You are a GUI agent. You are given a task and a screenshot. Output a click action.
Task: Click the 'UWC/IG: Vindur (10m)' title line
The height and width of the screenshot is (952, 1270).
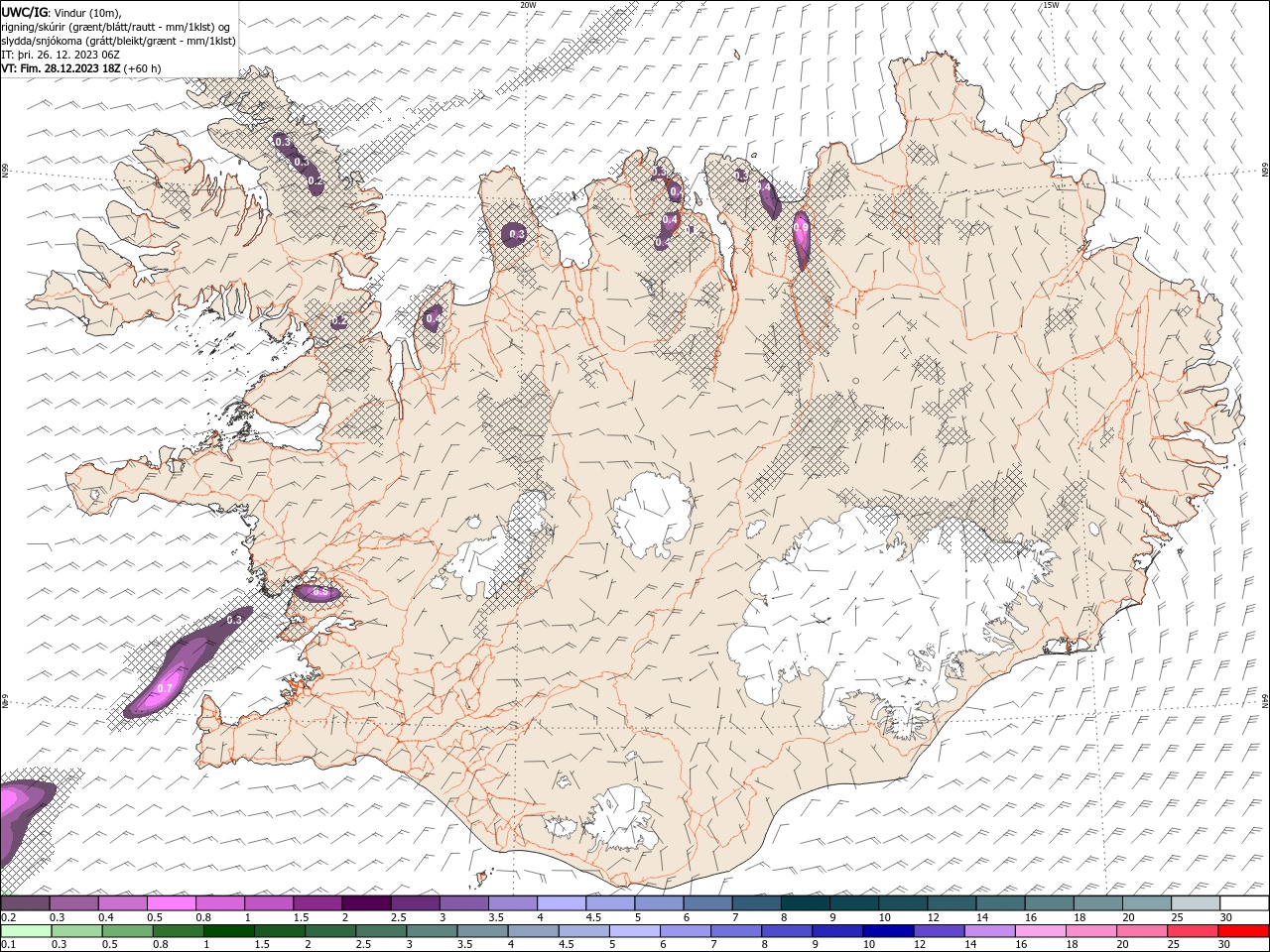(x=62, y=12)
